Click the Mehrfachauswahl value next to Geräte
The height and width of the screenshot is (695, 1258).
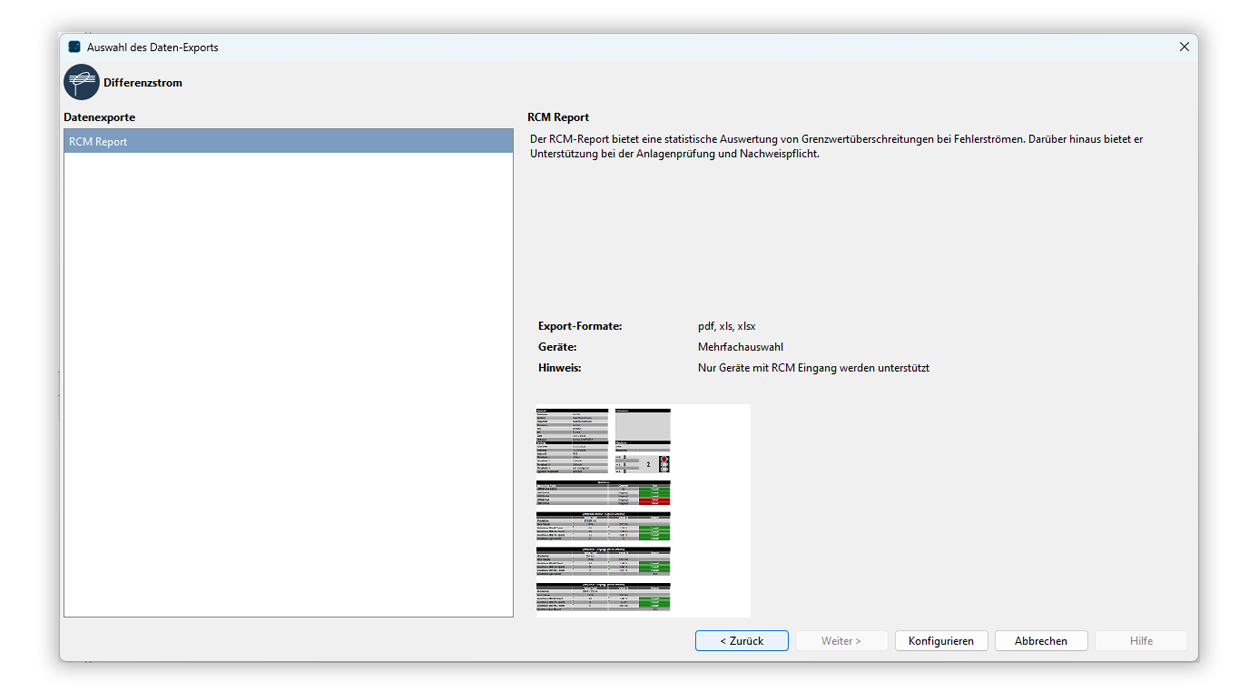pos(740,346)
